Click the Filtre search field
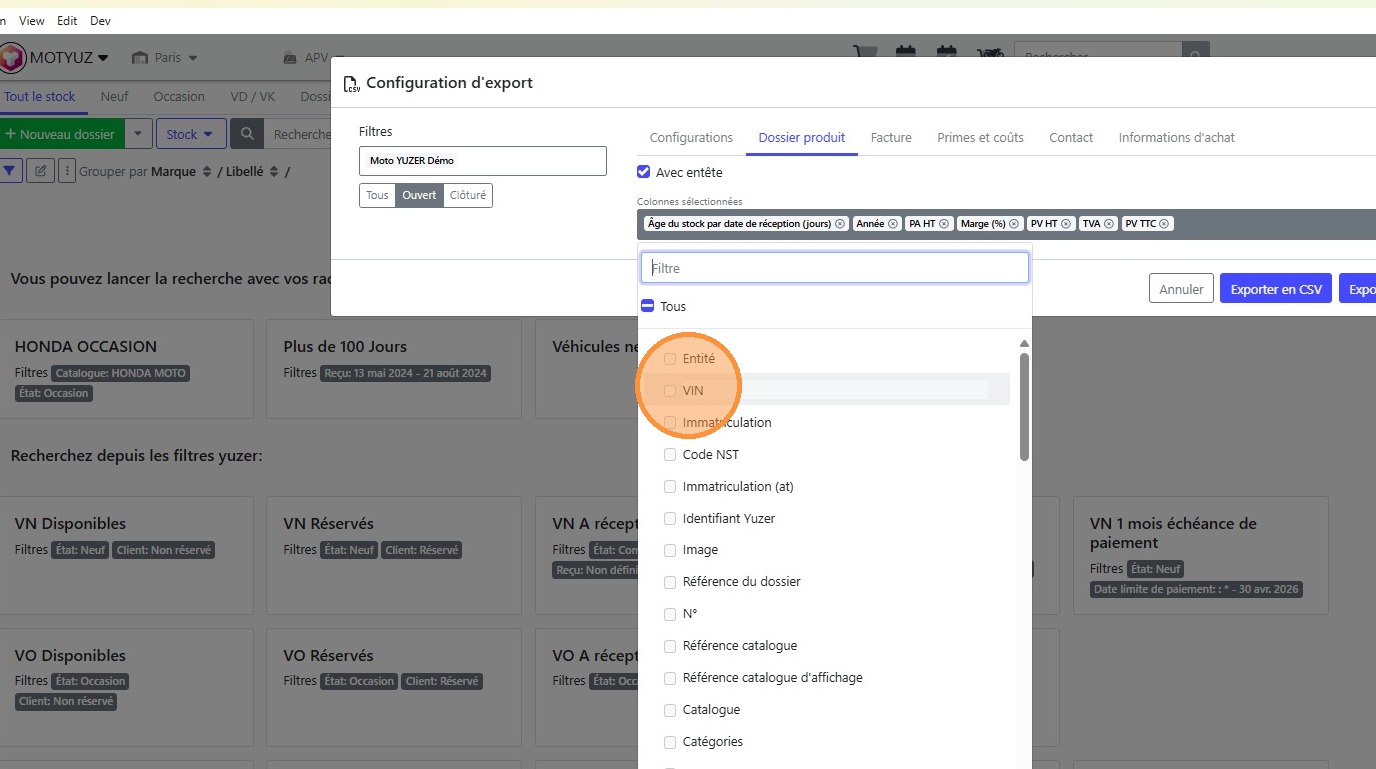This screenshot has width=1376, height=769. click(835, 268)
